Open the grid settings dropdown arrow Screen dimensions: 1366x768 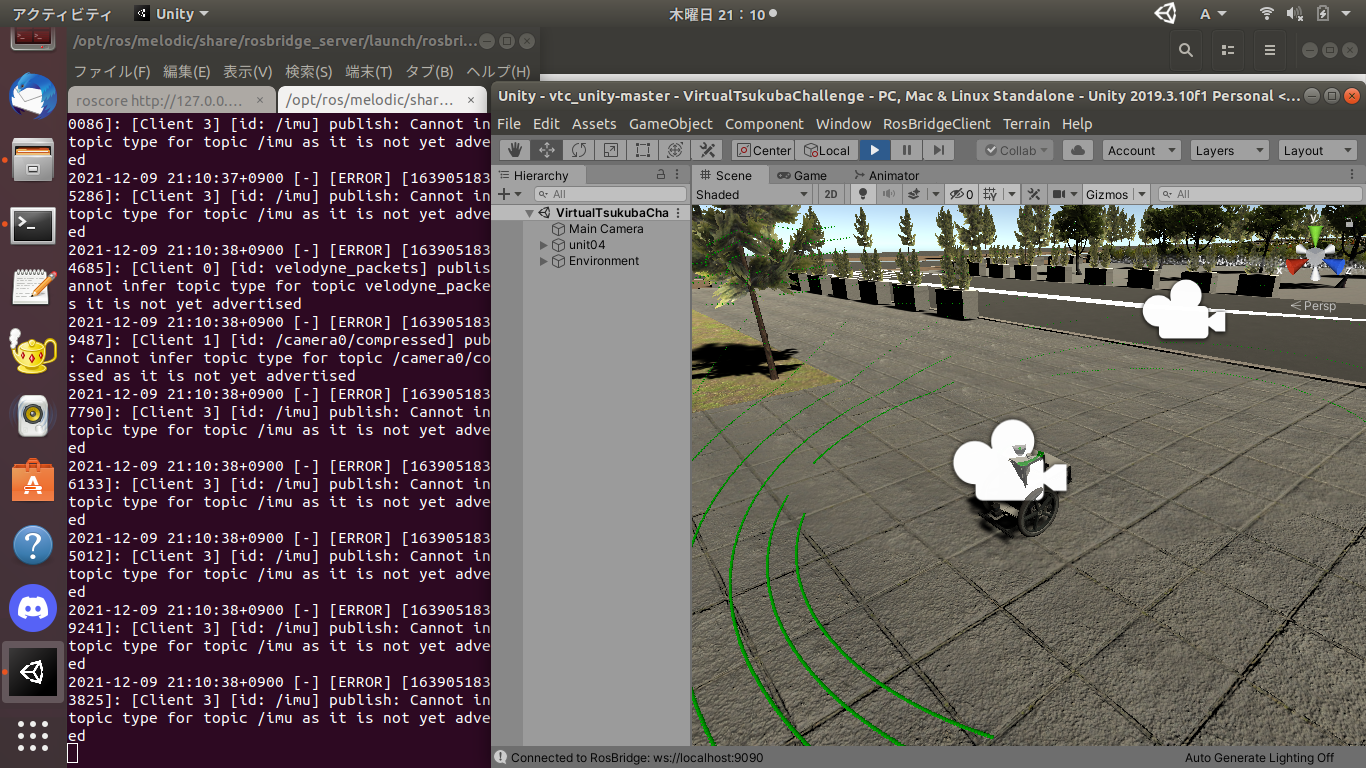pyautogui.click(x=1011, y=194)
